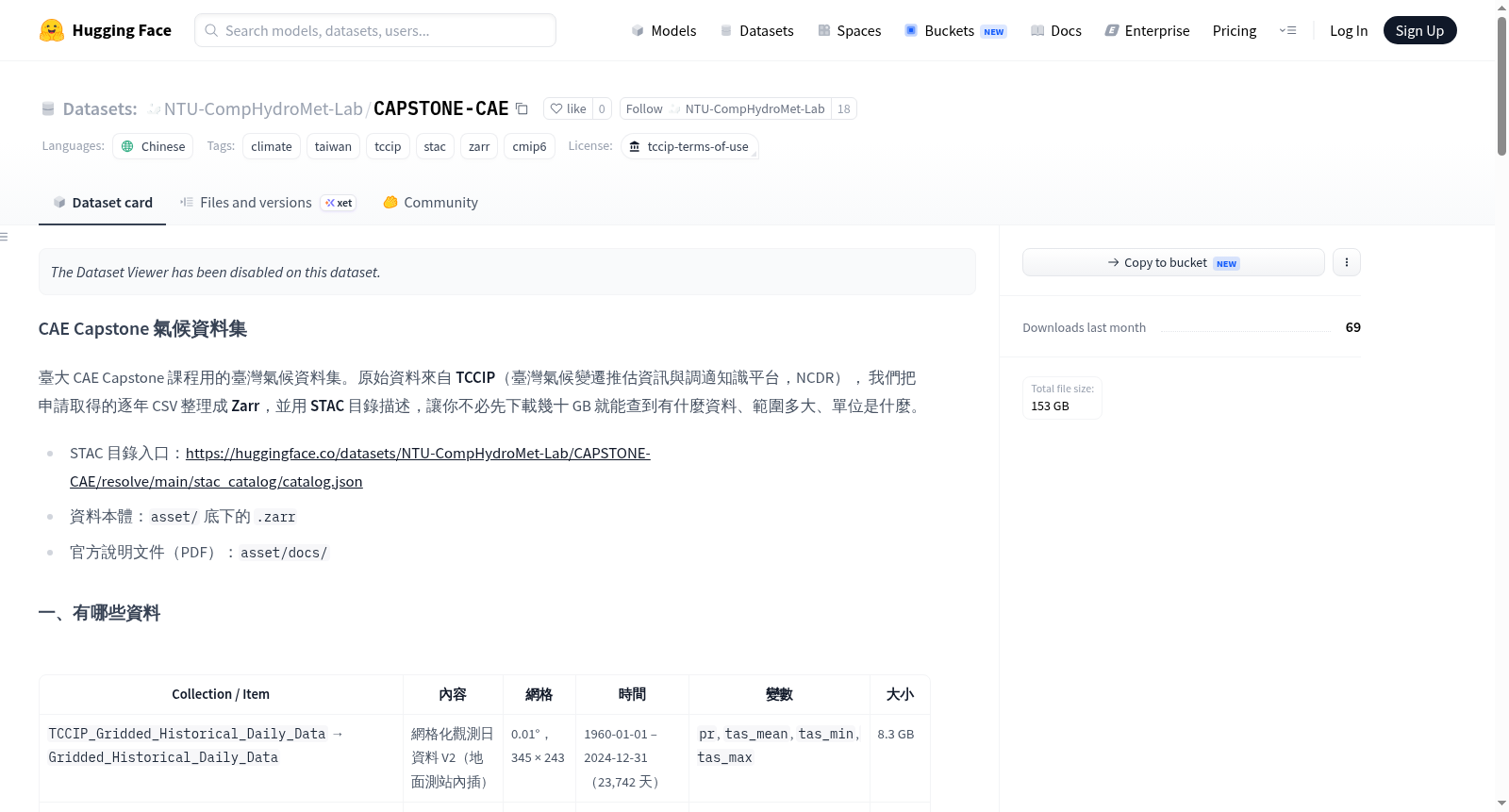The height and width of the screenshot is (812, 1509).
Task: Select the 'CAE Capstone 氣候資料集' heading
Action: coord(142,329)
